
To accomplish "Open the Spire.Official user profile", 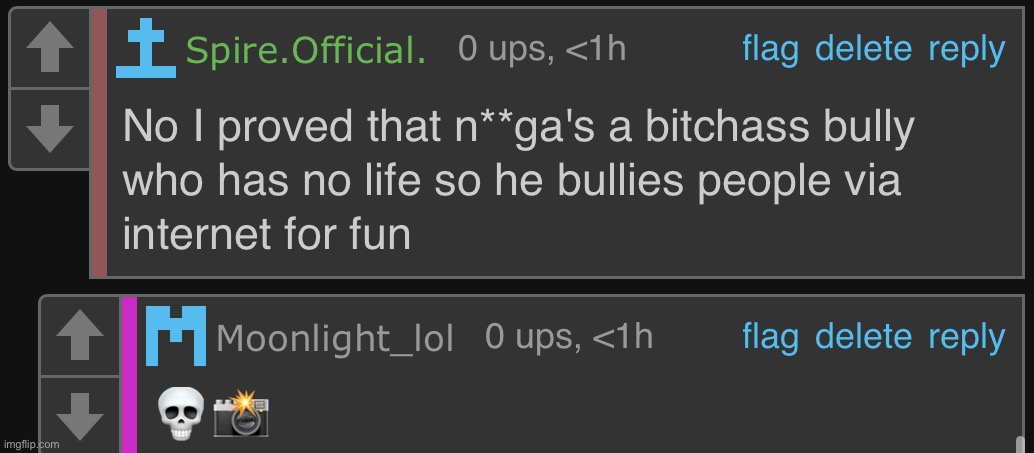I will coord(306,50).
